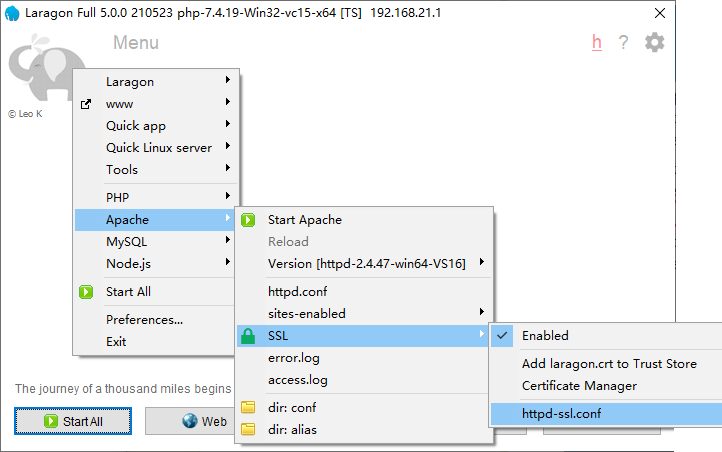Viewport: 722px width, 452px height.
Task: Expand the www submenu arrow
Action: [227, 102]
